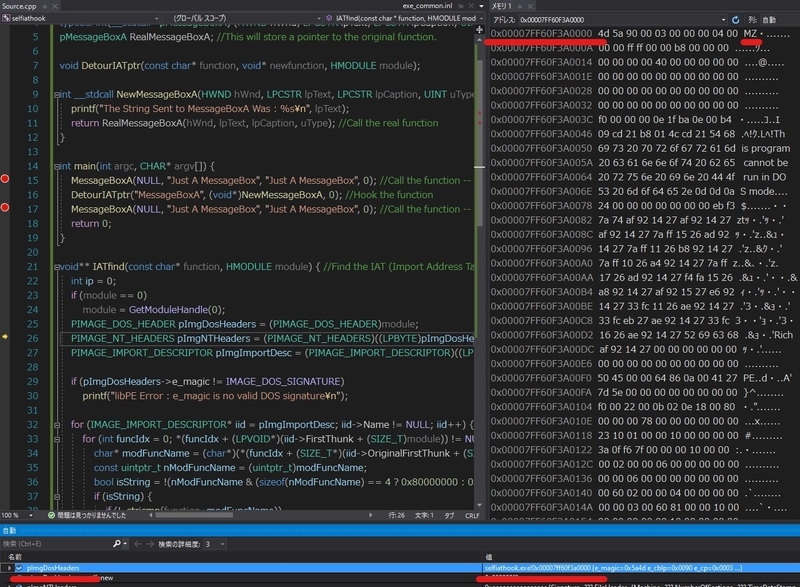Click memory row 0x00007FF60F3A0050 'is program'
Screen dimensions: 800x587
[640, 148]
